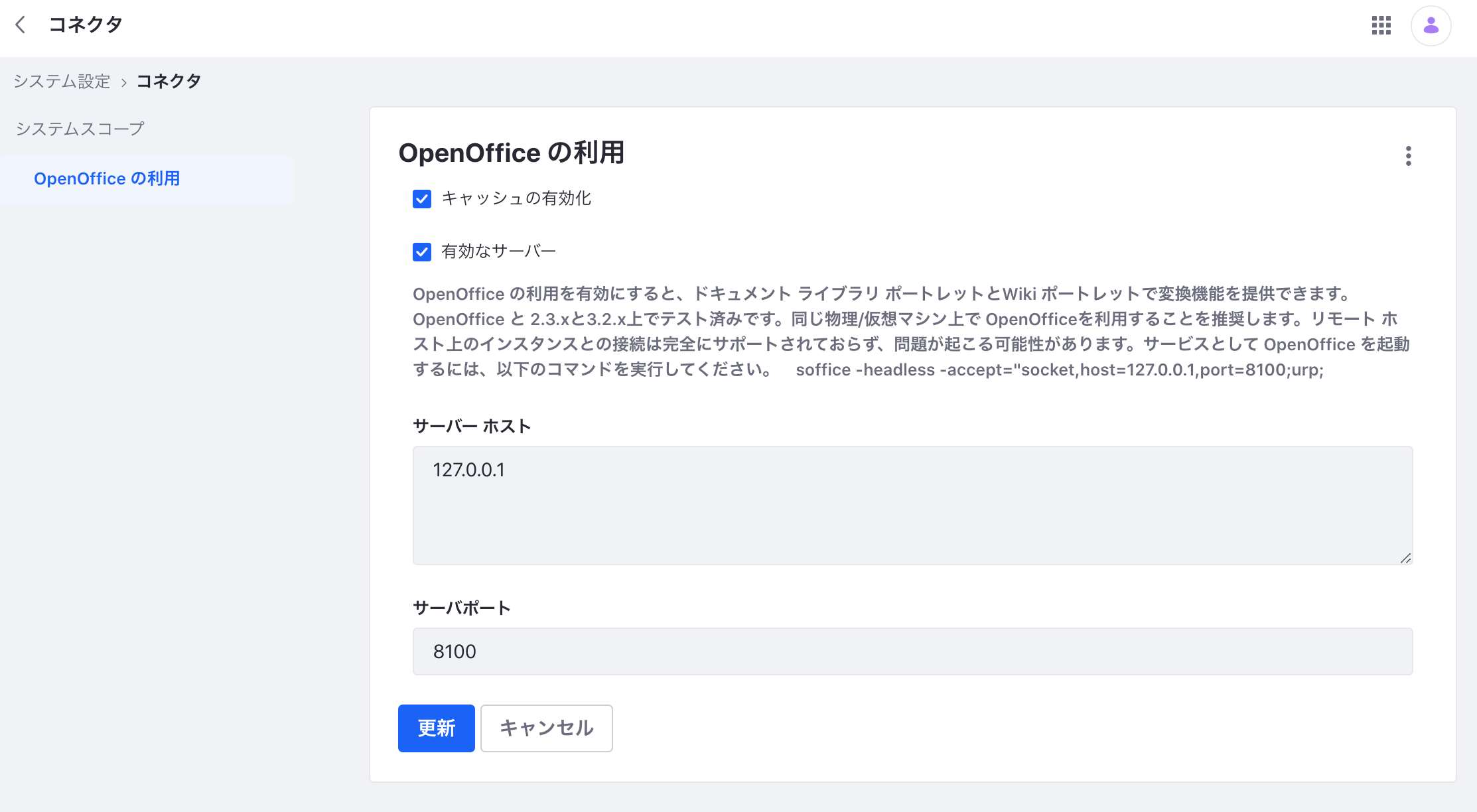Toggle the 有効なサーバー checkbox
1477x812 pixels.
(x=422, y=252)
